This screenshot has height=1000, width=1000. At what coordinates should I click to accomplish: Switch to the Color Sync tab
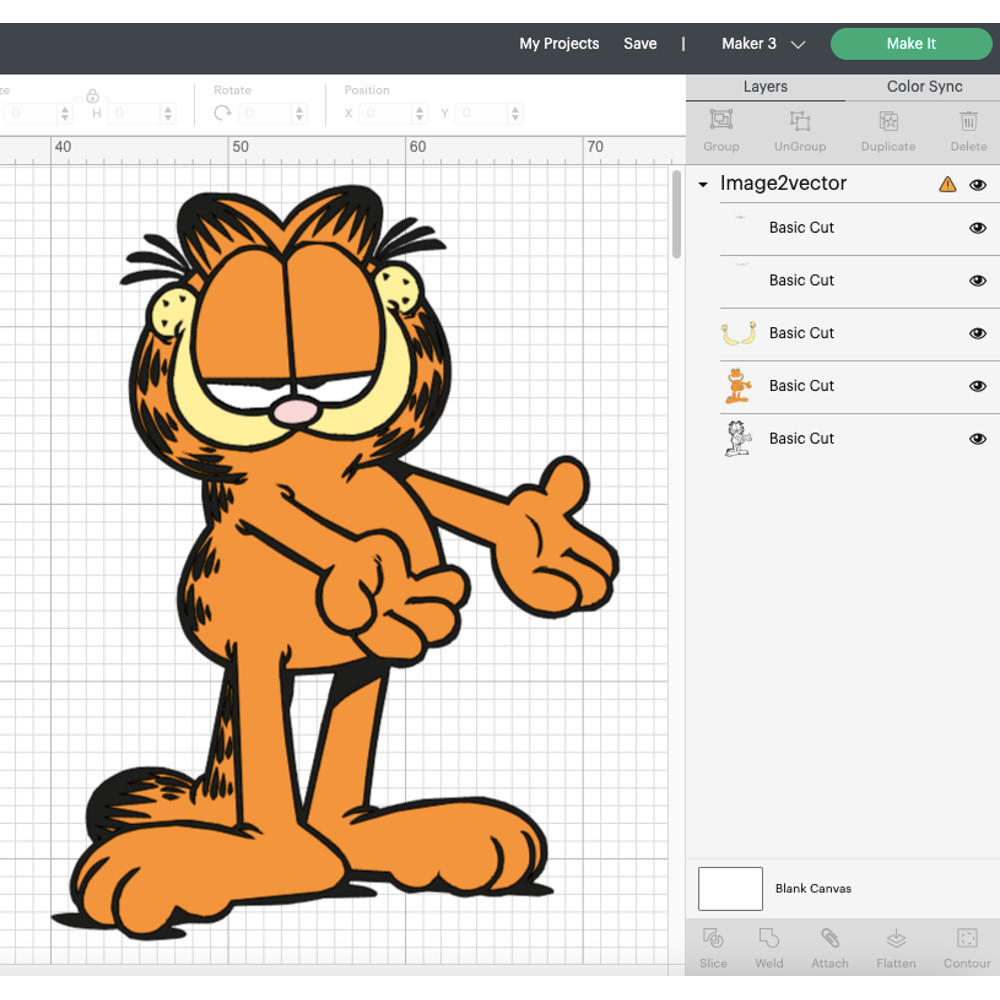click(923, 87)
